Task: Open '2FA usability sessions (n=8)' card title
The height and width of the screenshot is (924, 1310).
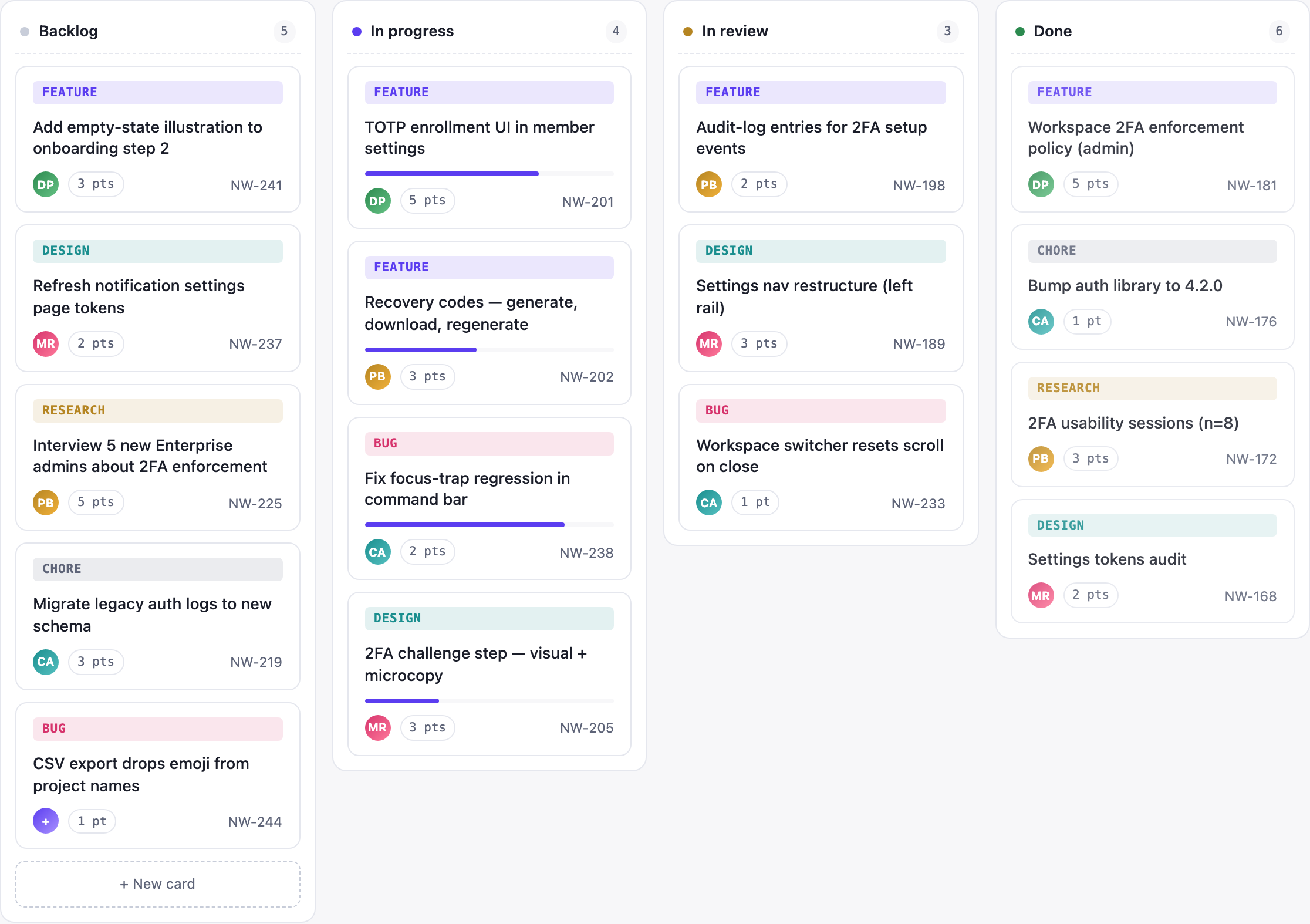Action: [1133, 423]
